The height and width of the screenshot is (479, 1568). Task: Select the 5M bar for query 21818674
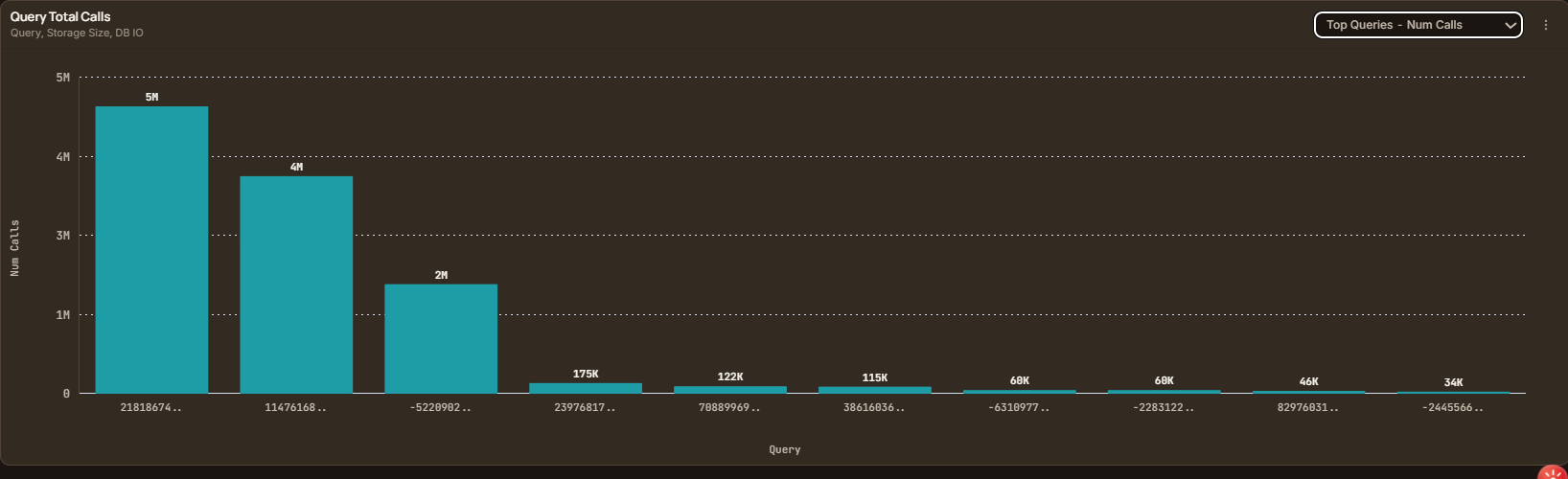point(151,250)
